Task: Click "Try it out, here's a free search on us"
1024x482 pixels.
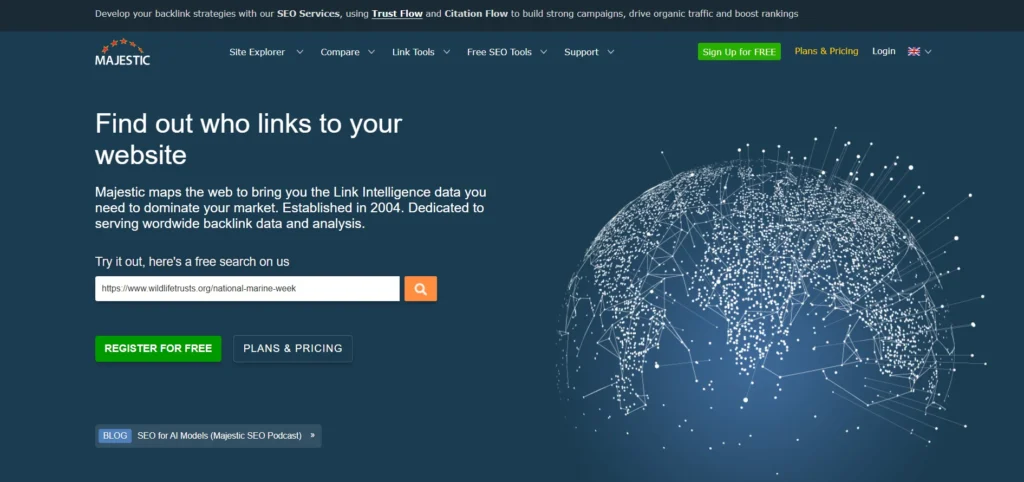Action: pyautogui.click(x=192, y=261)
